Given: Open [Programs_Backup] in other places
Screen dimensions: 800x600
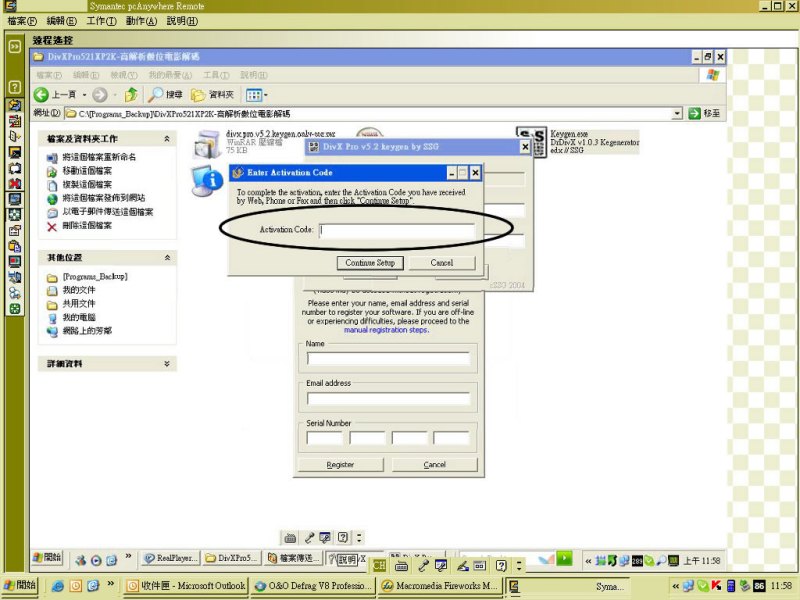Looking at the screenshot, I should (95, 277).
